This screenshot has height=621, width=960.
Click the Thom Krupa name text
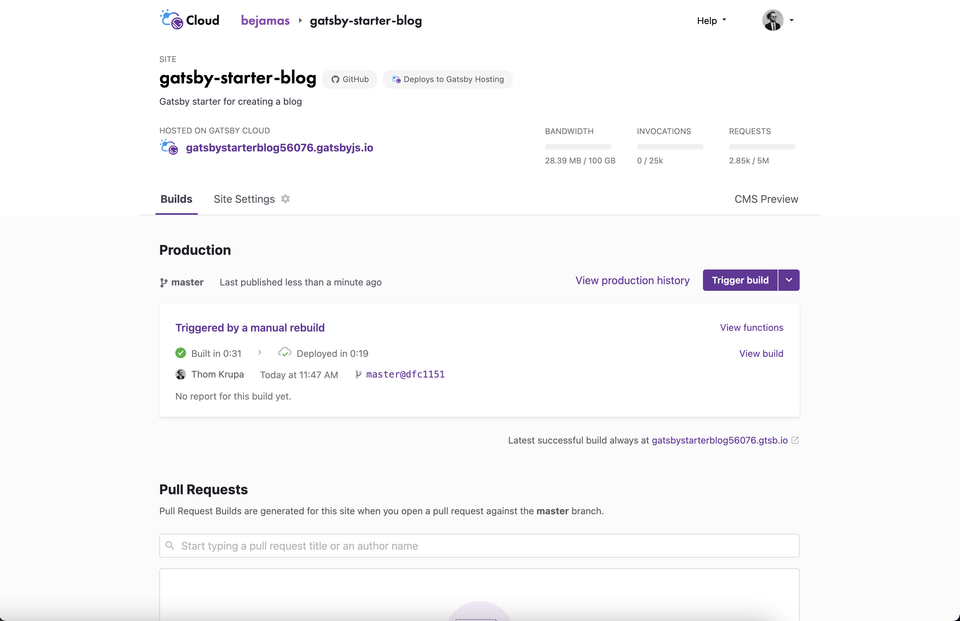[217, 374]
